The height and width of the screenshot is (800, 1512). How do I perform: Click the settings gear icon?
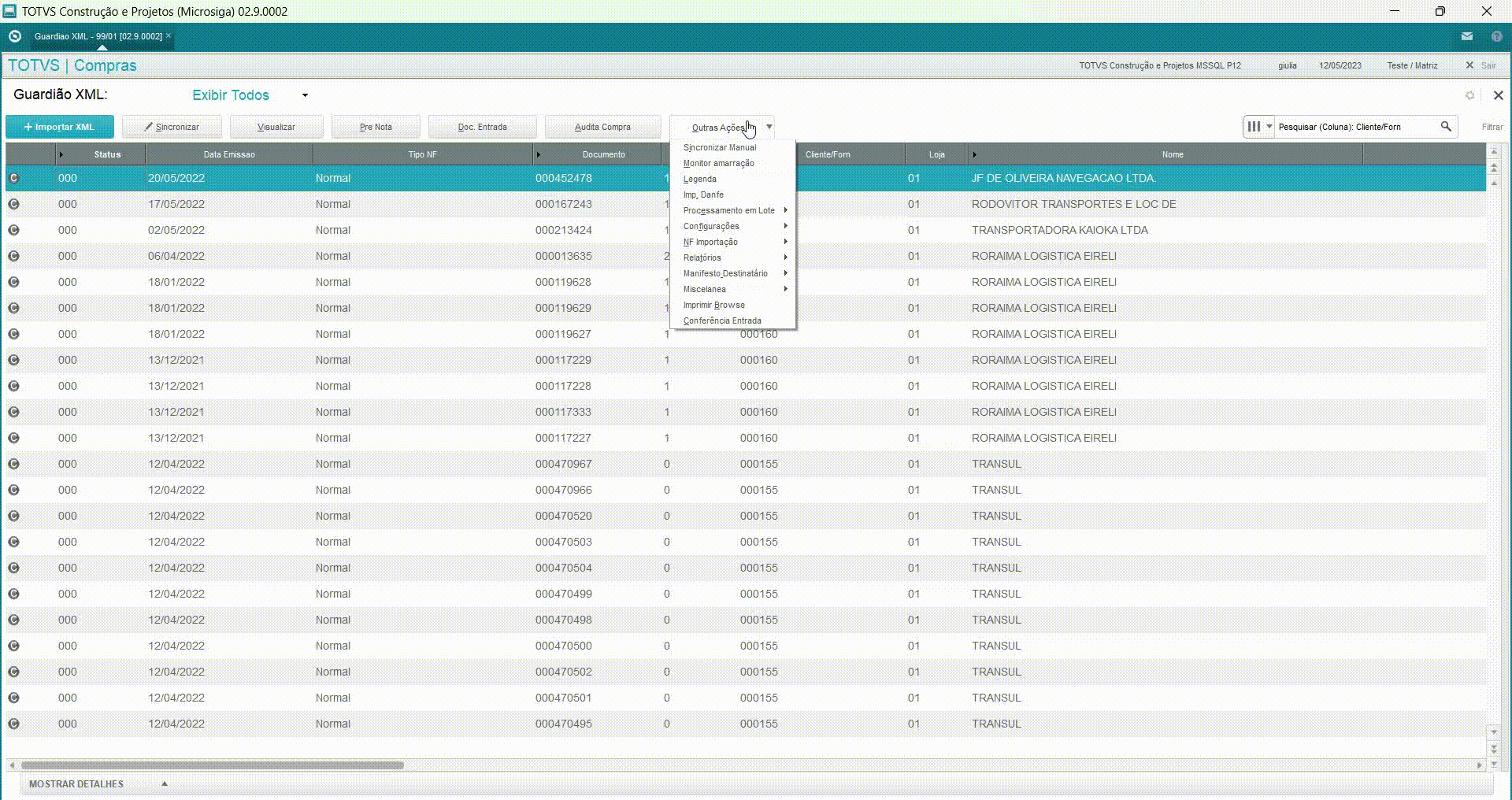coord(1469,95)
